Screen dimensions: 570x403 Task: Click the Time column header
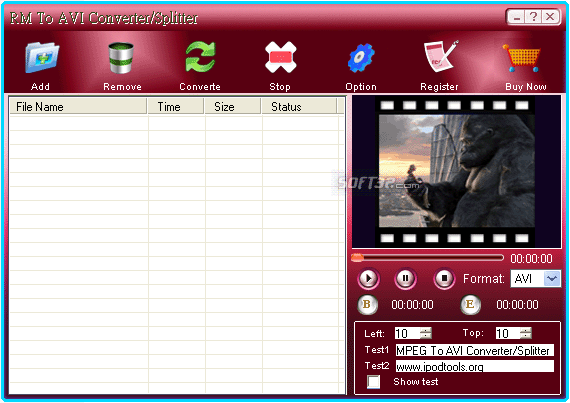coord(176,106)
